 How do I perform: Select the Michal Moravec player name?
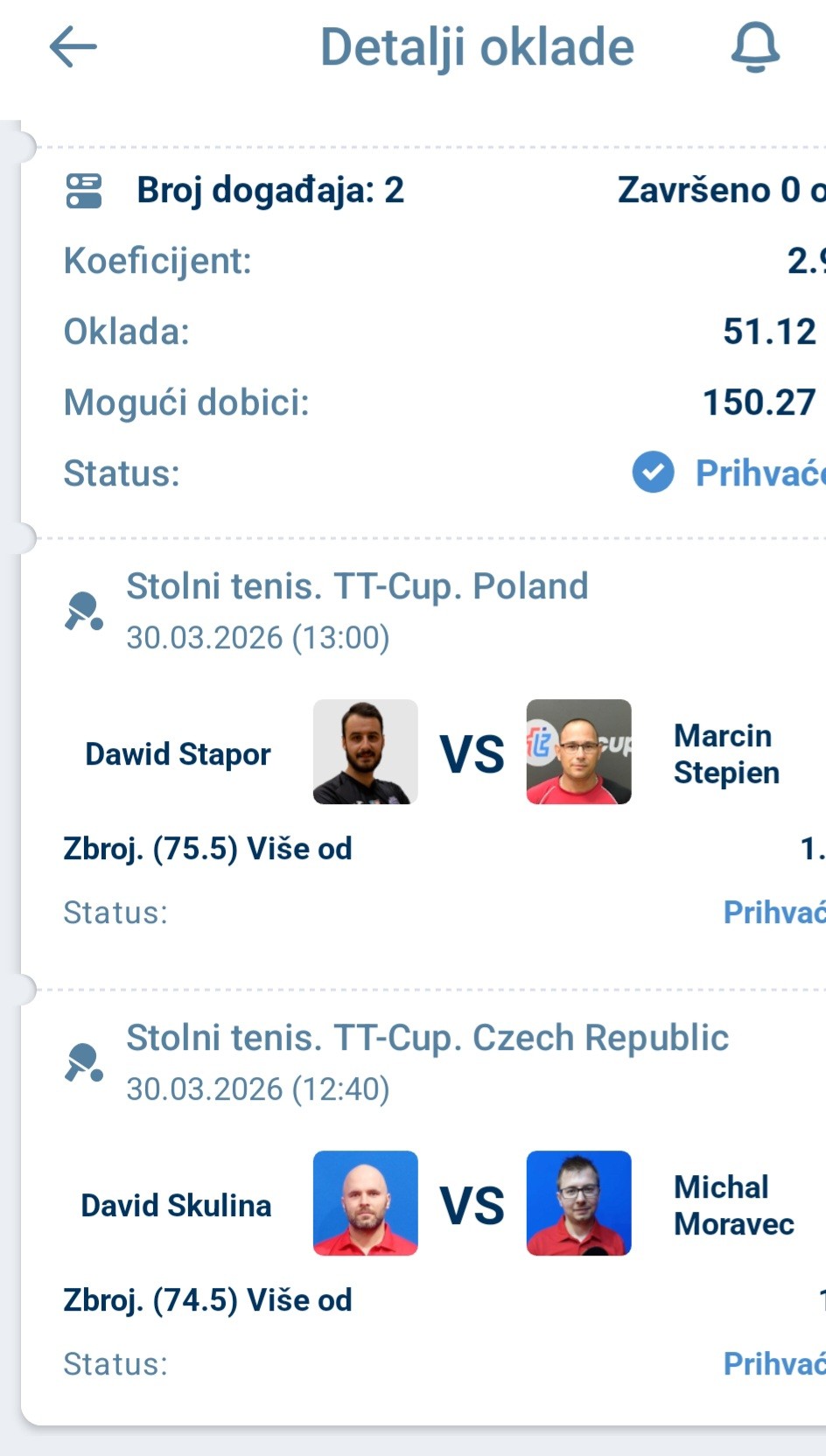pyautogui.click(x=733, y=1206)
